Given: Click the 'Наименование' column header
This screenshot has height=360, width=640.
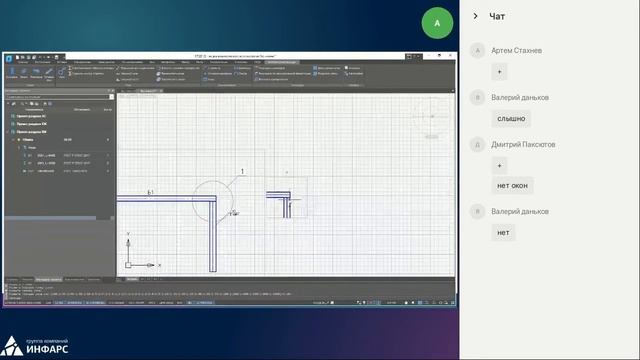Looking at the screenshot, I should tap(34, 109).
